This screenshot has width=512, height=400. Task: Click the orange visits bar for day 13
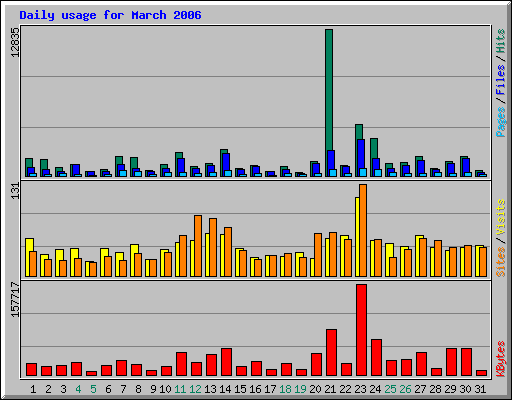pyautogui.click(x=213, y=247)
